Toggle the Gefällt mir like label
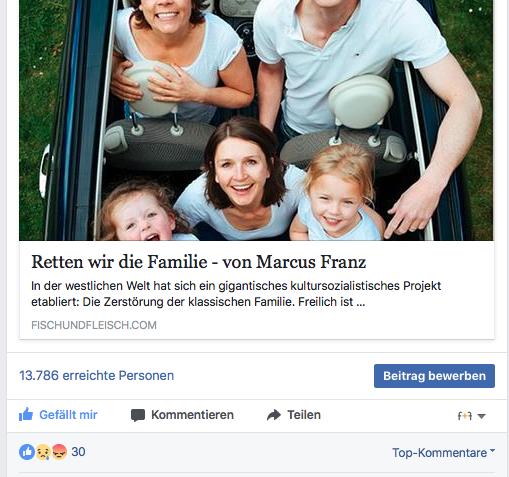Screen dimensions: 509x477 [x=68, y=415]
